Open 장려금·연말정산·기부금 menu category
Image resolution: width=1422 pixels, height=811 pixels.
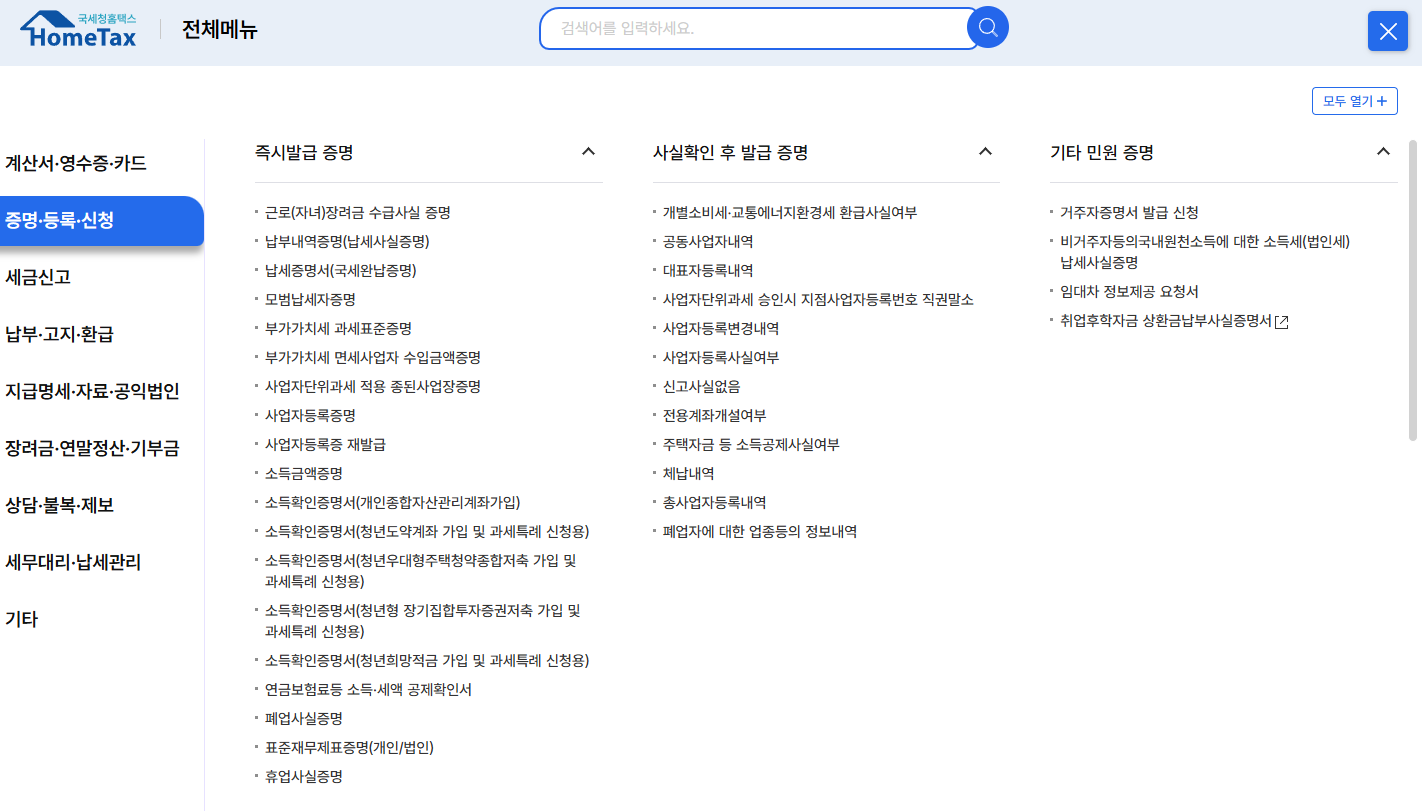coord(92,448)
